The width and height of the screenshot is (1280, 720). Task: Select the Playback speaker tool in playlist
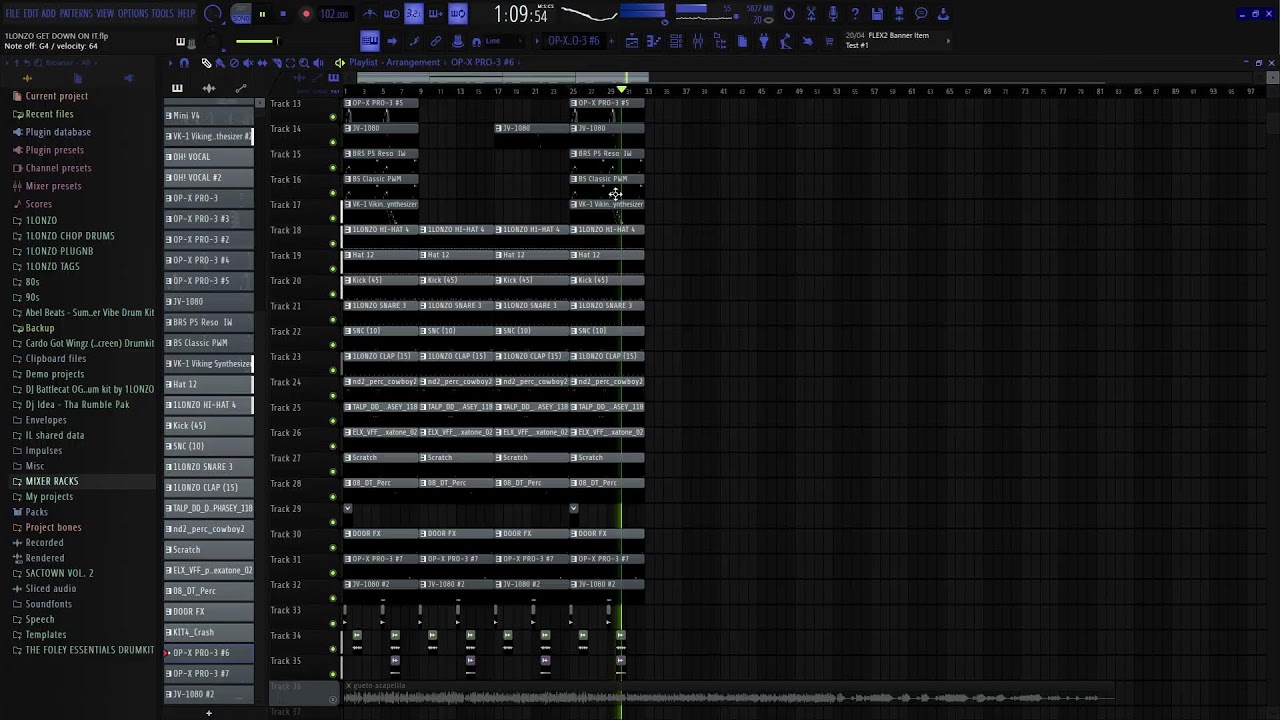pyautogui.click(x=318, y=63)
